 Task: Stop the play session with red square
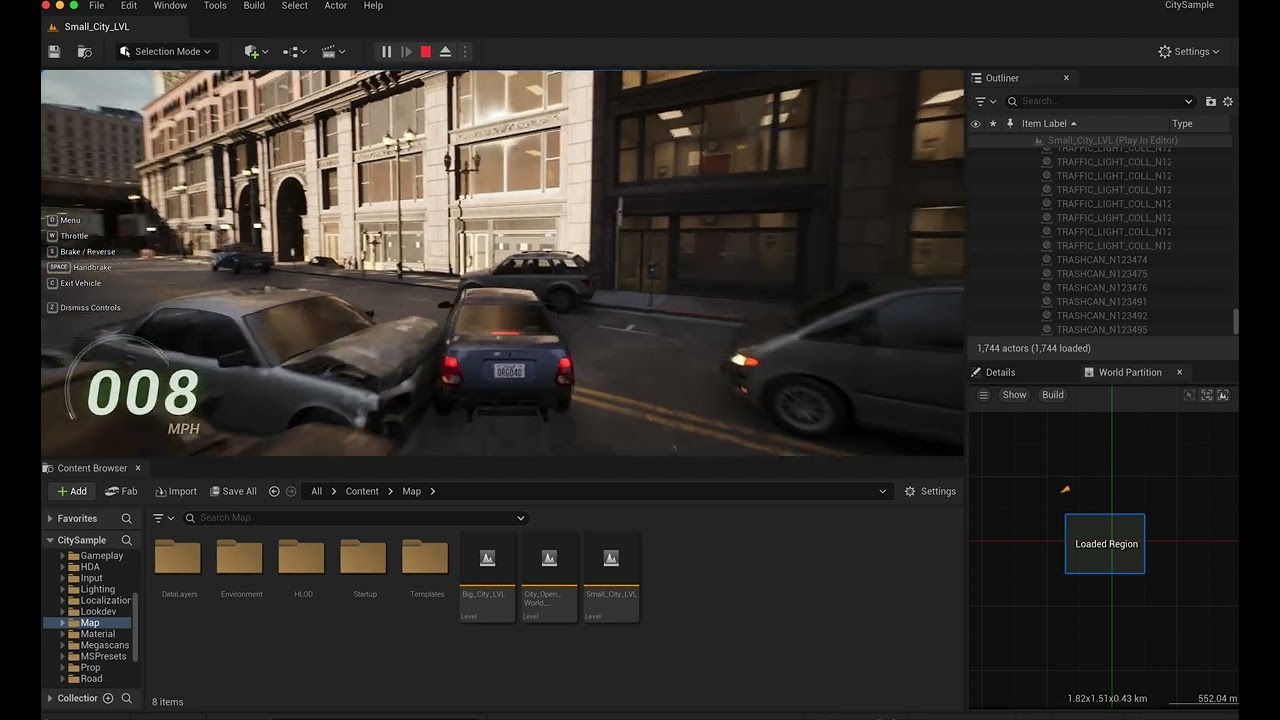(x=425, y=52)
